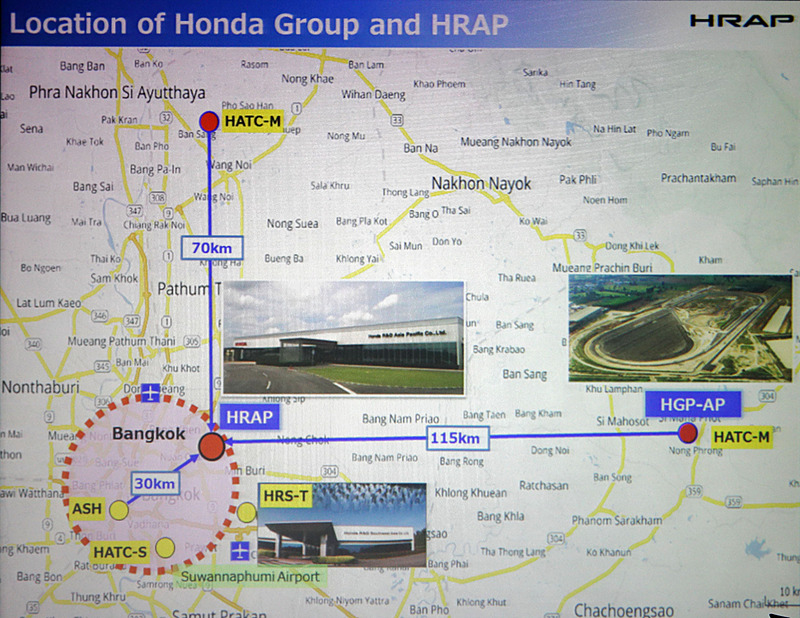Image resolution: width=800 pixels, height=618 pixels.
Task: Click the red marker below HGP-AP
Action: click(688, 433)
